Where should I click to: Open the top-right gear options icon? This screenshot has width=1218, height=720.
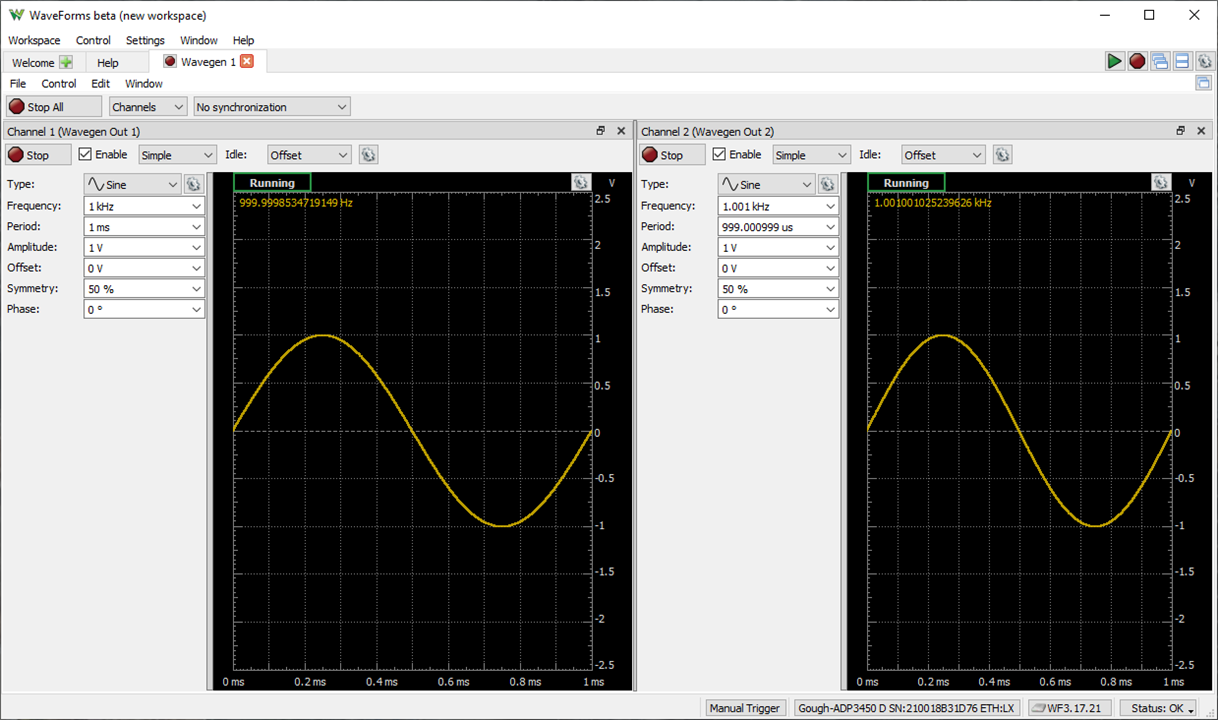click(x=1205, y=61)
